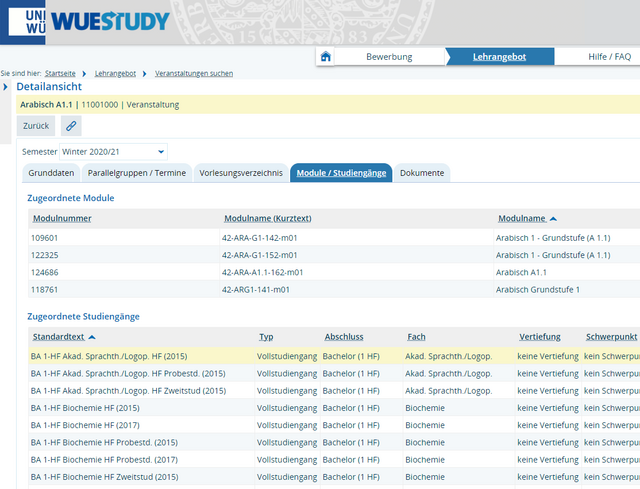Click the home icon in navigation bar

click(x=326, y=57)
